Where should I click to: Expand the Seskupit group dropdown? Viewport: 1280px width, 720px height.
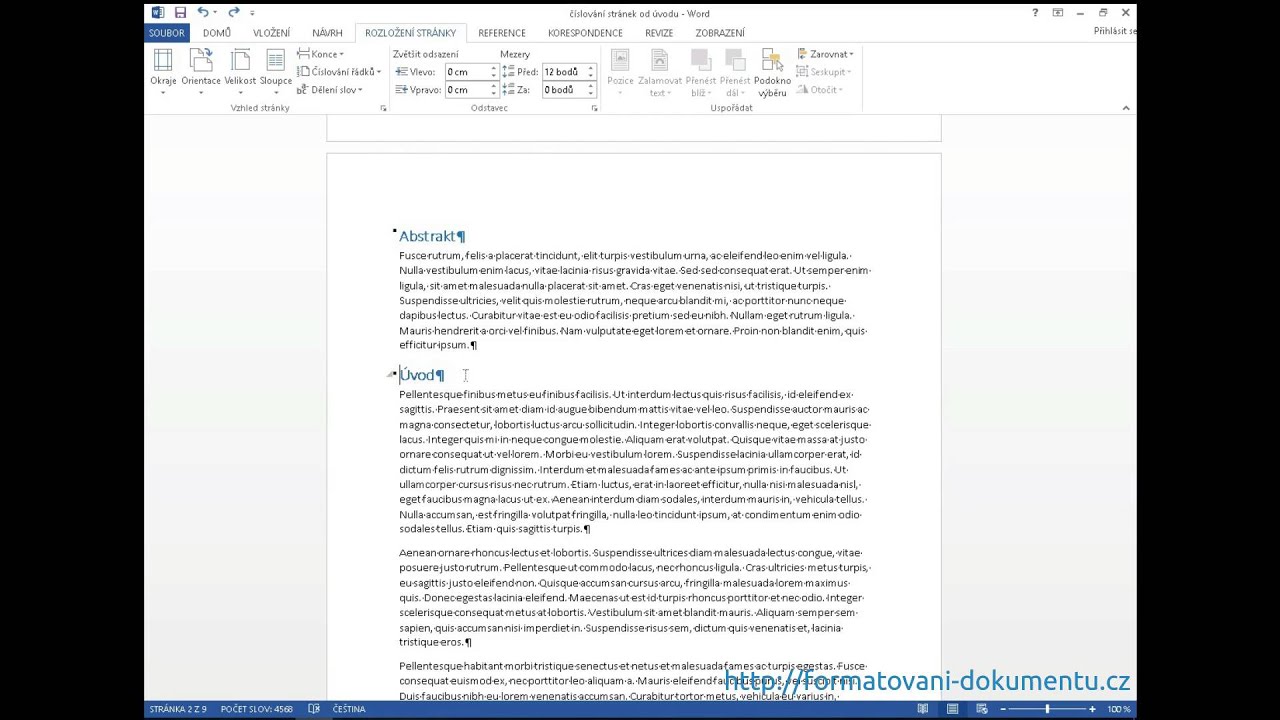824,72
